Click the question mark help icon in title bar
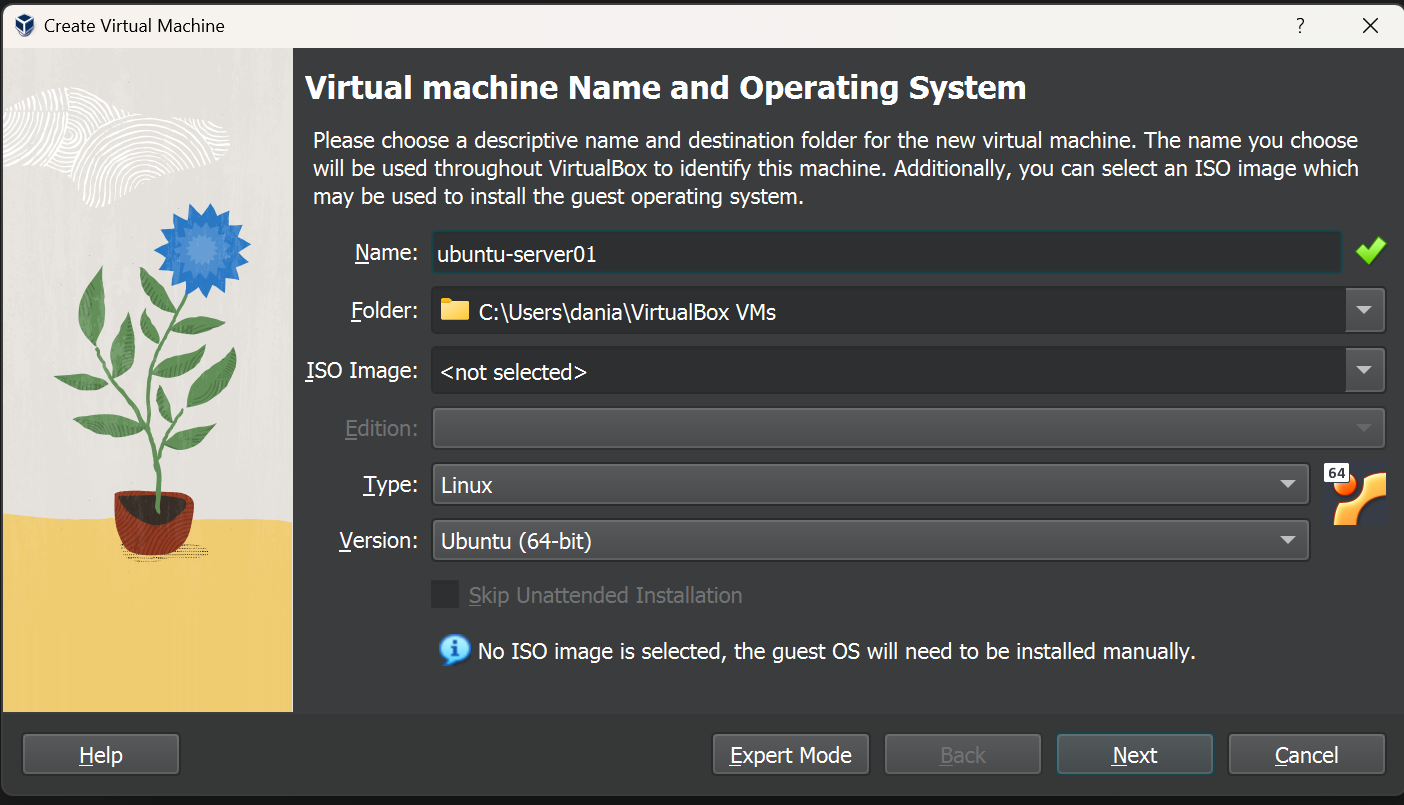The image size is (1404, 805). (1300, 25)
